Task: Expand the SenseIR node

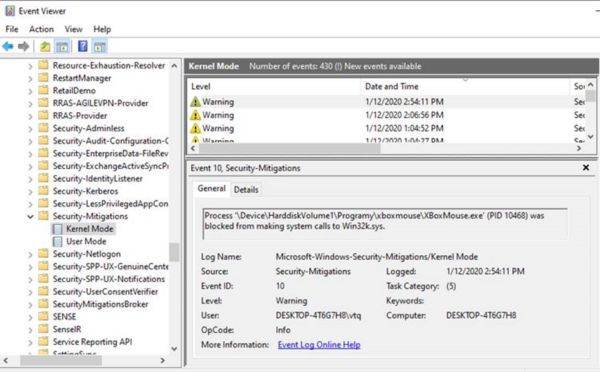Action: 30,330
